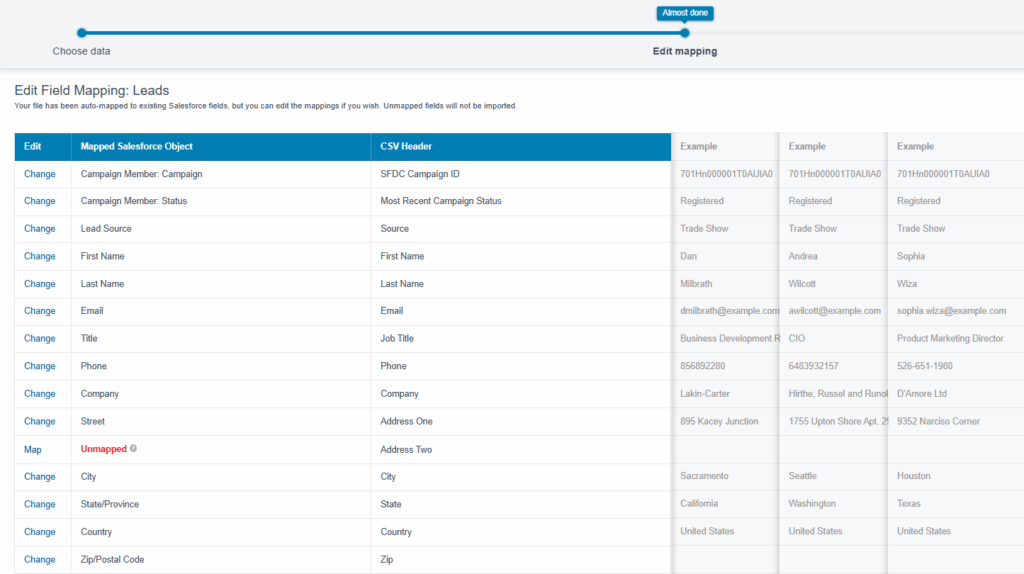Click the Houston city example

coord(914,476)
